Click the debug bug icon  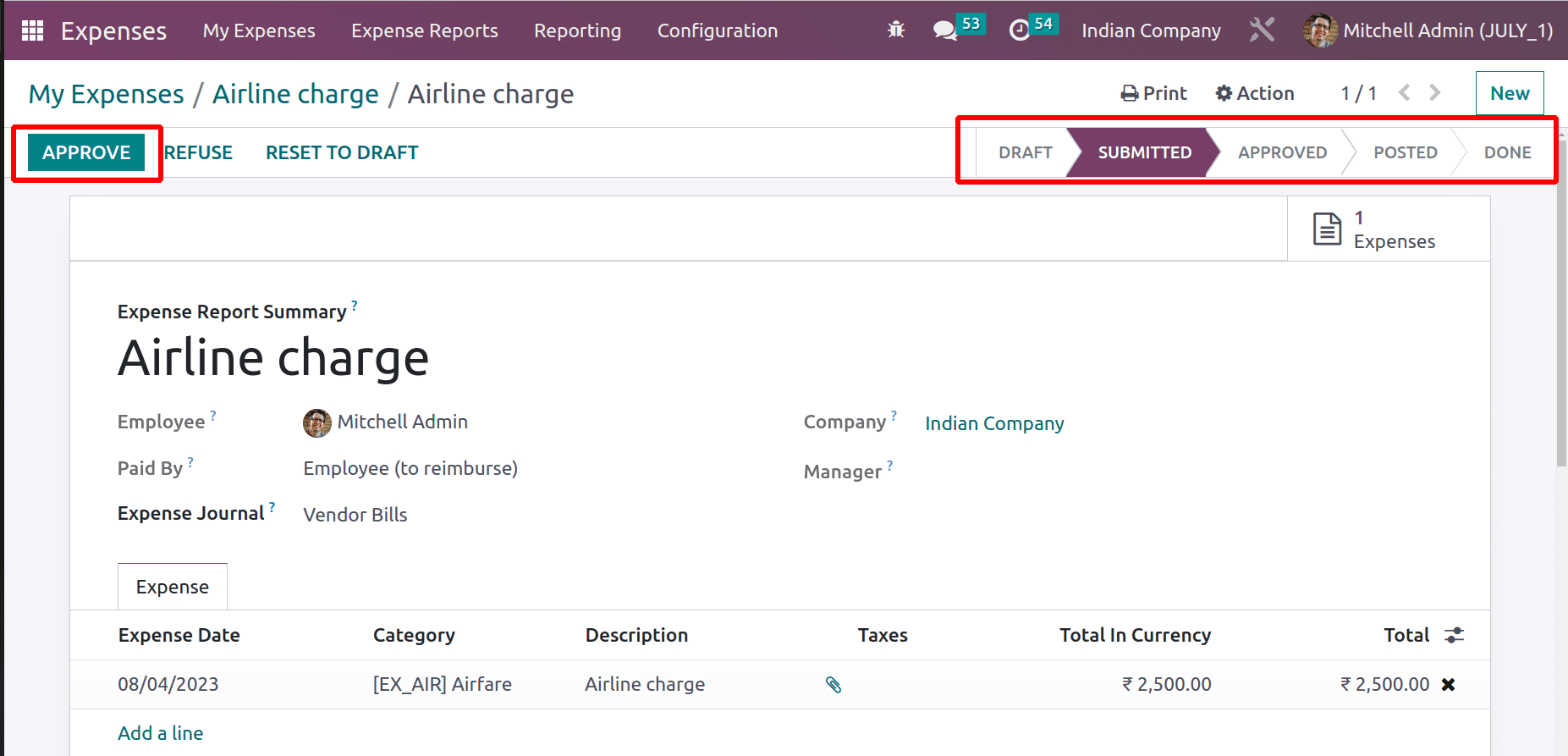896,30
